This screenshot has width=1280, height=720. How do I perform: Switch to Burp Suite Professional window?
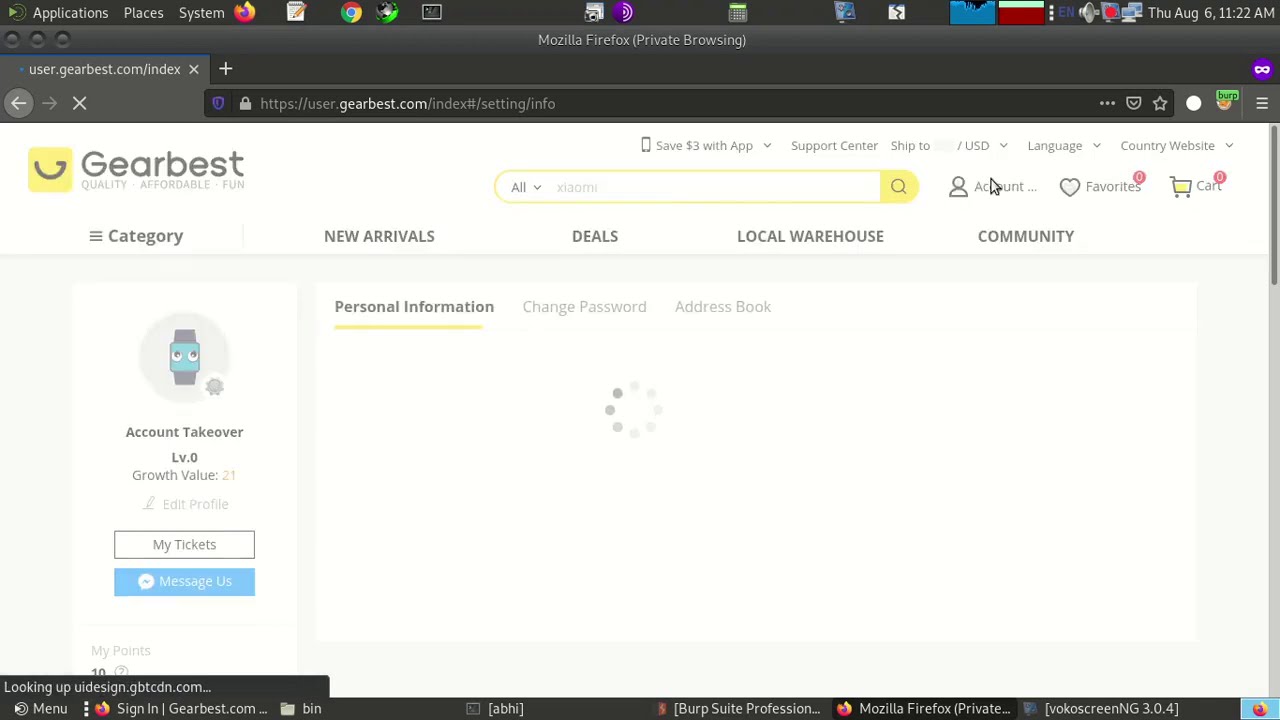pyautogui.click(x=737, y=708)
